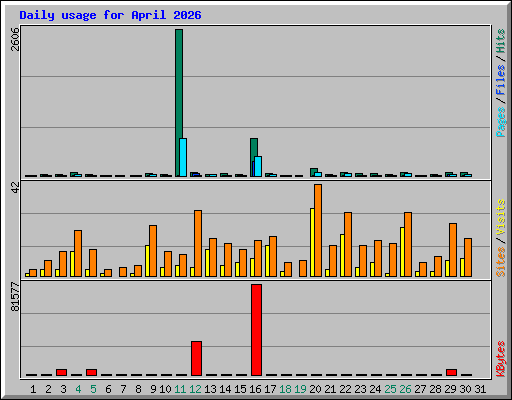
Task: Click the cyan "Pages" legend label
Action: click(x=501, y=122)
